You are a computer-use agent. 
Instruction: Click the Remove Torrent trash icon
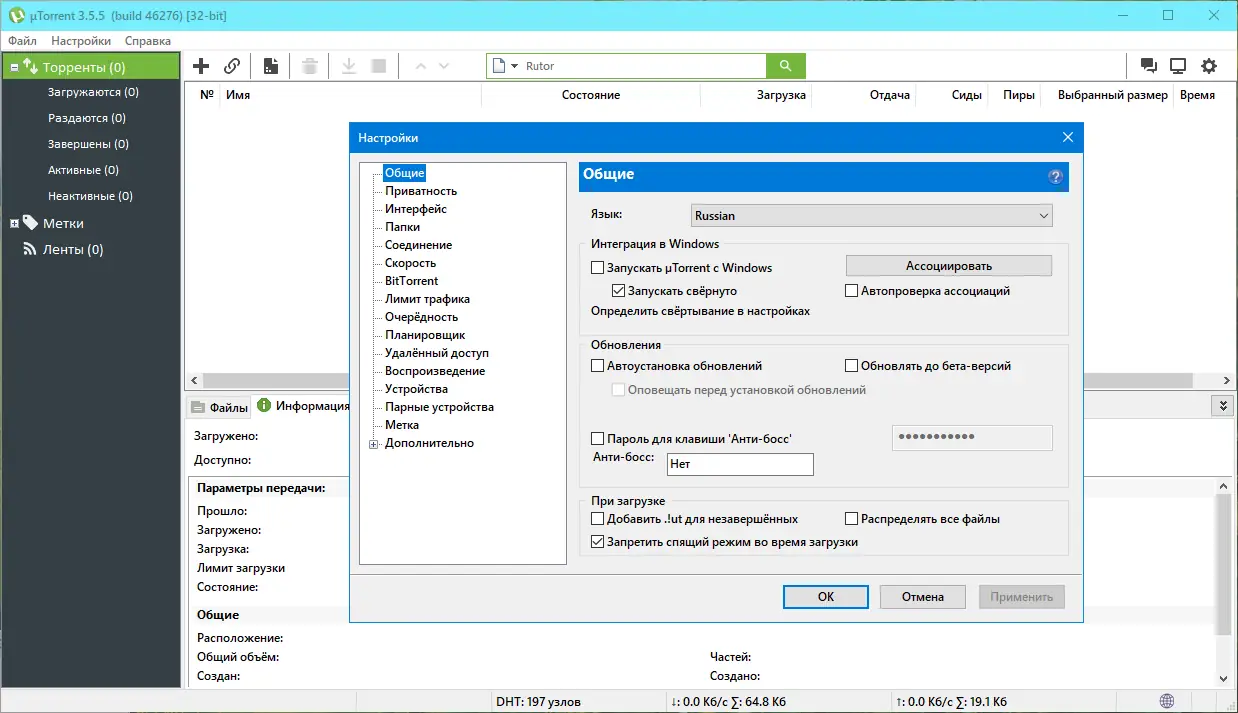click(310, 66)
